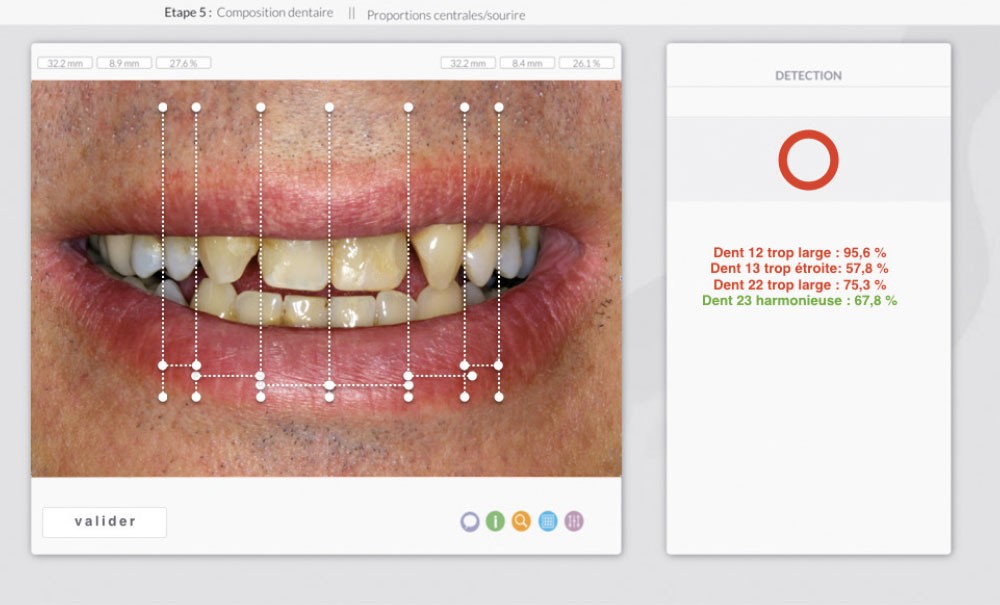Open the purple adjustment sliders icon
The height and width of the screenshot is (605, 1000).
pyautogui.click(x=574, y=521)
